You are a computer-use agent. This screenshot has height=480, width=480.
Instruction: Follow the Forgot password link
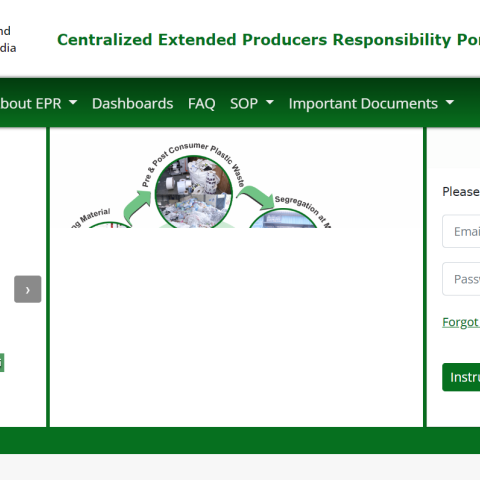tap(461, 322)
